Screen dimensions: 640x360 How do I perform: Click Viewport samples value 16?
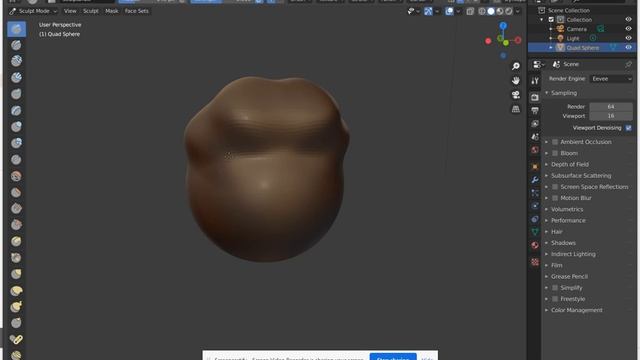pyautogui.click(x=611, y=116)
